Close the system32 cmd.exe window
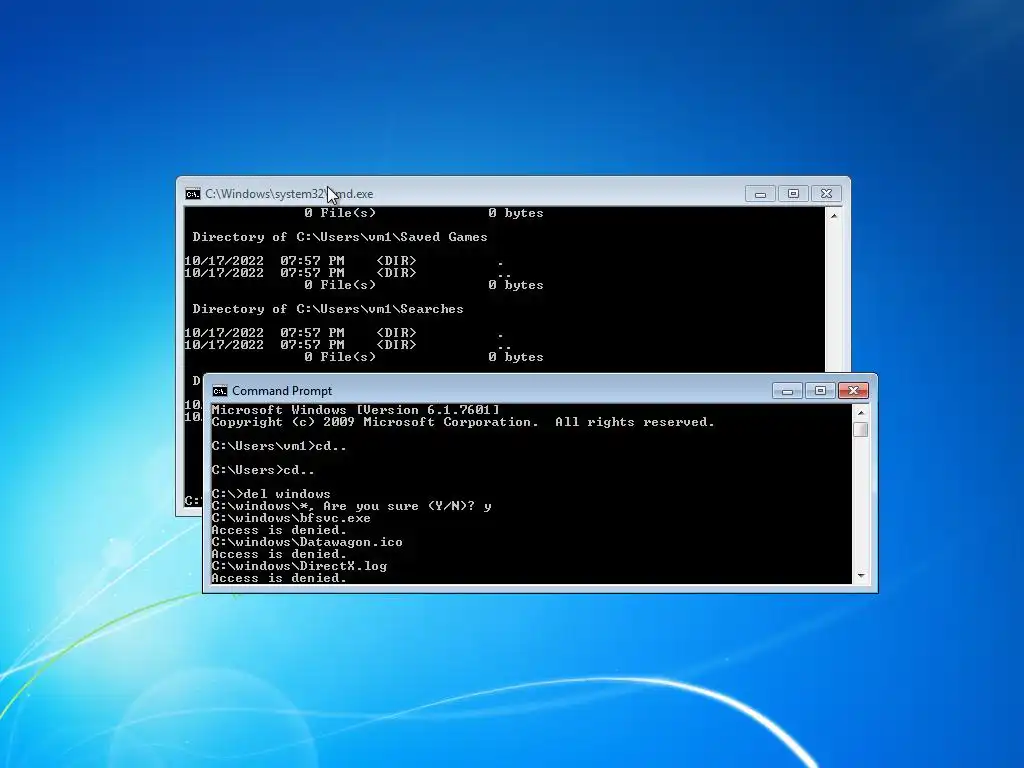The height and width of the screenshot is (768, 1024). [x=826, y=194]
